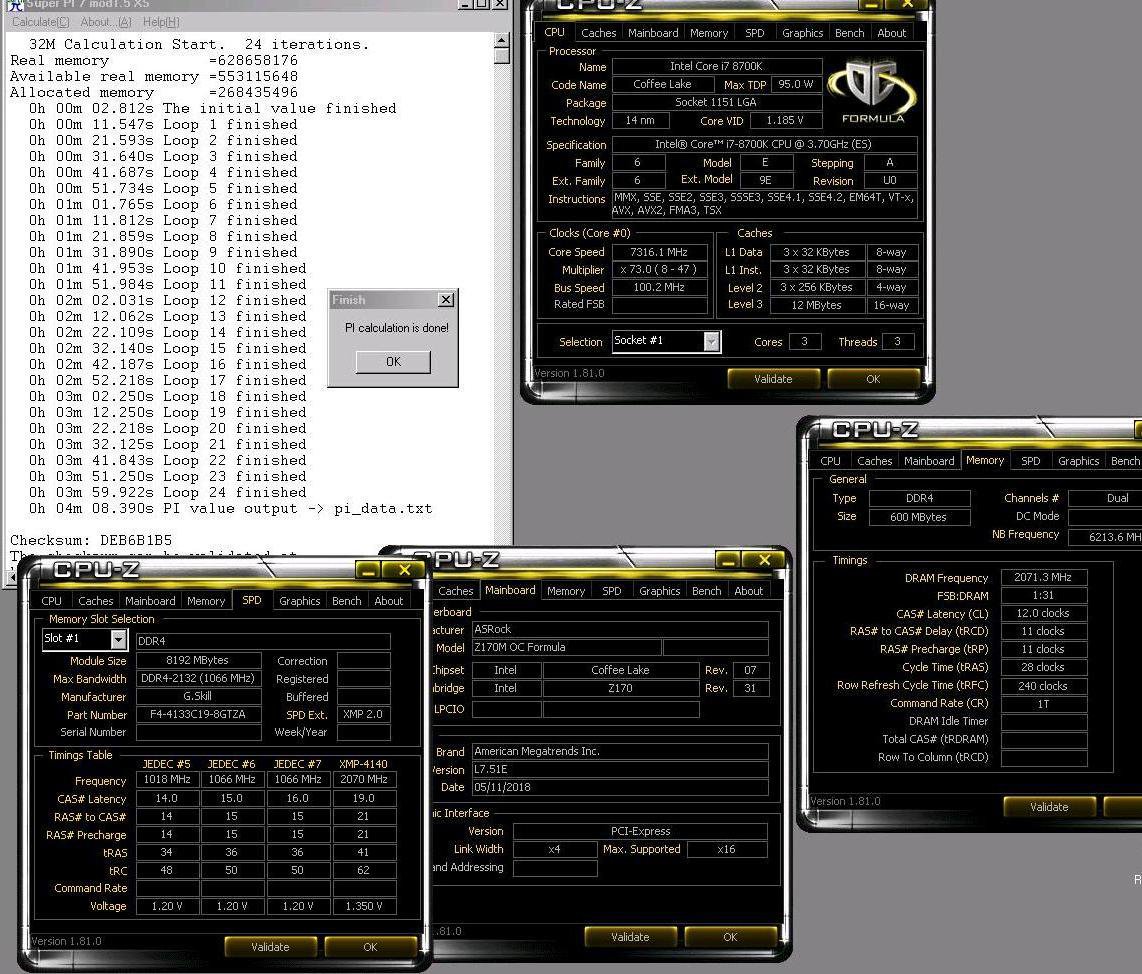
Task: Click Validate in the top CPU-Z window
Action: (773, 379)
